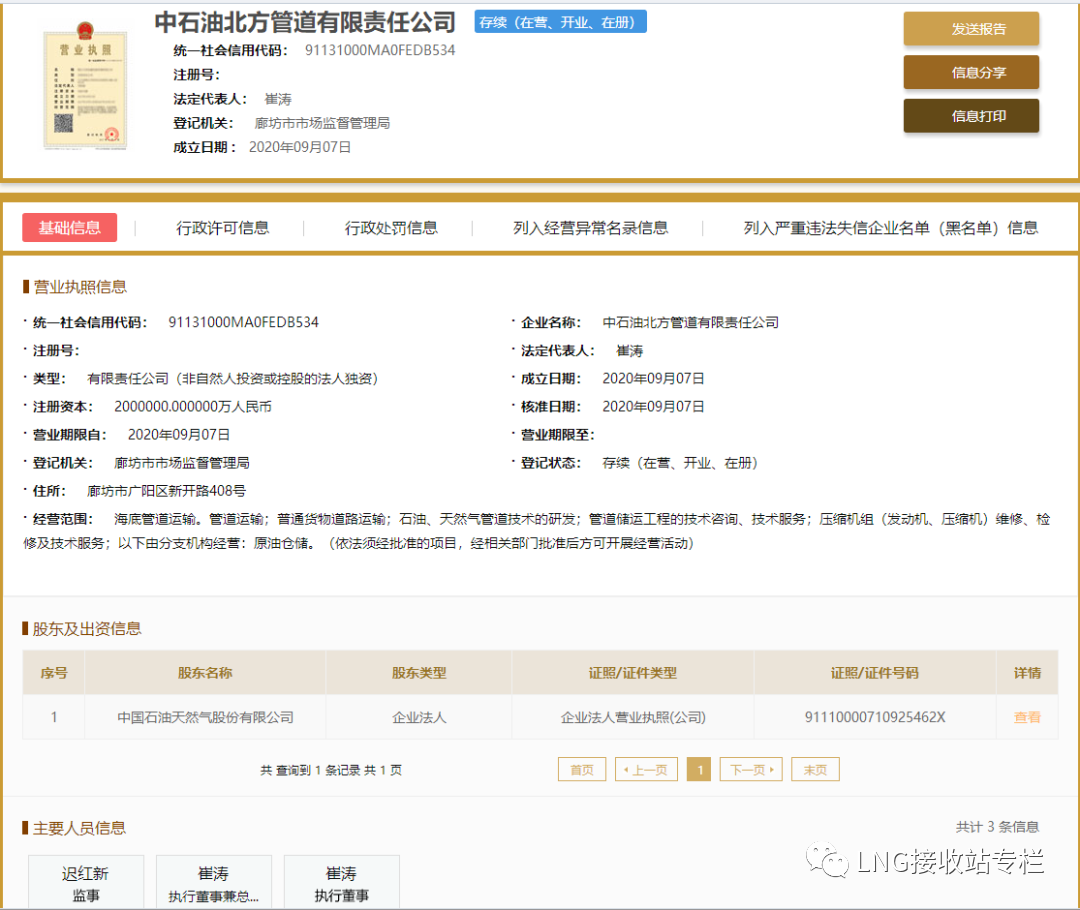The image size is (1080, 910).
Task: Click the 证照/证件号码 column header
Action: 875,673
